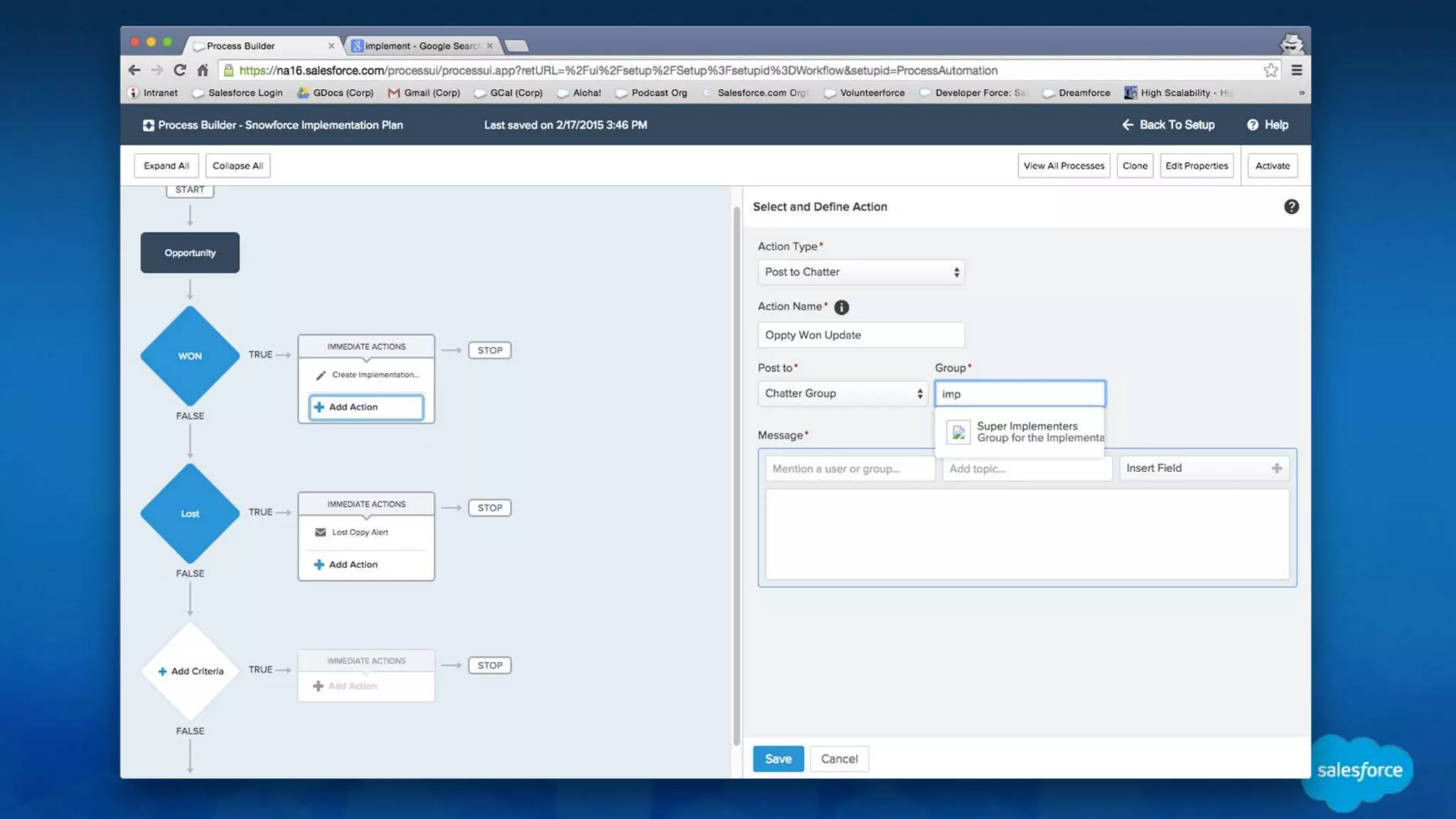Image resolution: width=1456 pixels, height=819 pixels.
Task: Click the Add Criteria diamond node
Action: [x=190, y=671]
